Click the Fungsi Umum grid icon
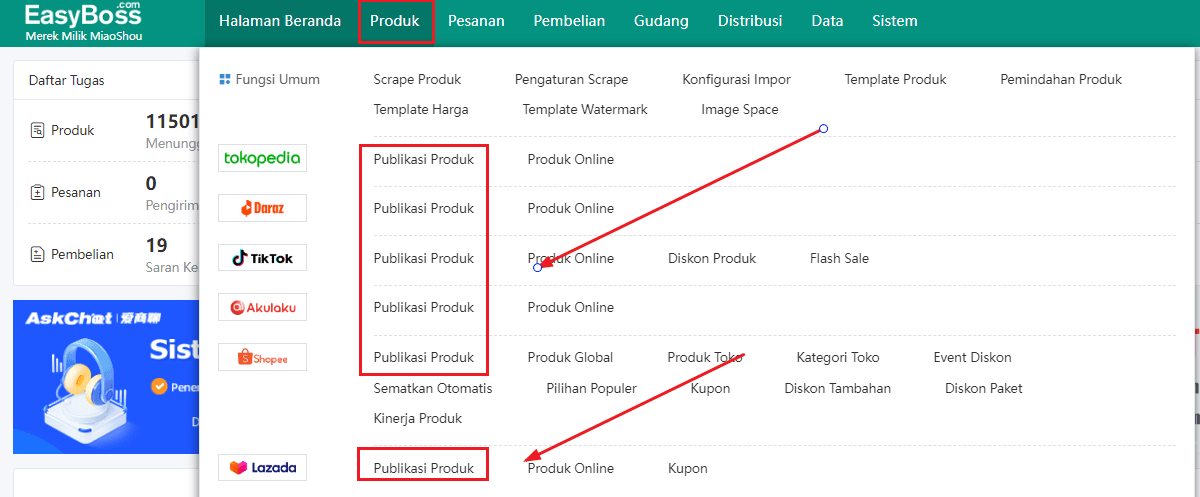Screen dimensions: 1200x497 click(225, 79)
